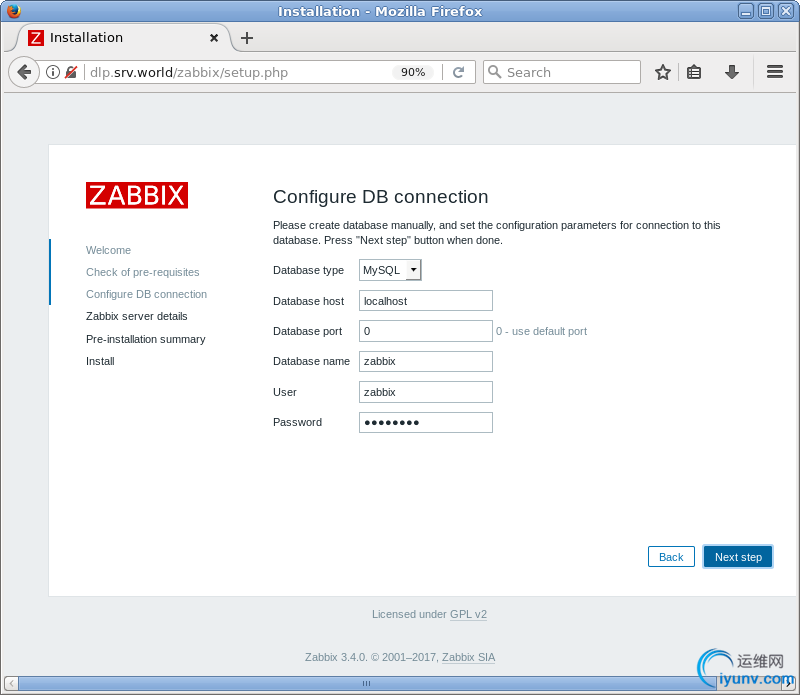This screenshot has width=800, height=695.
Task: Select Welcome step in sidebar
Action: [108, 250]
